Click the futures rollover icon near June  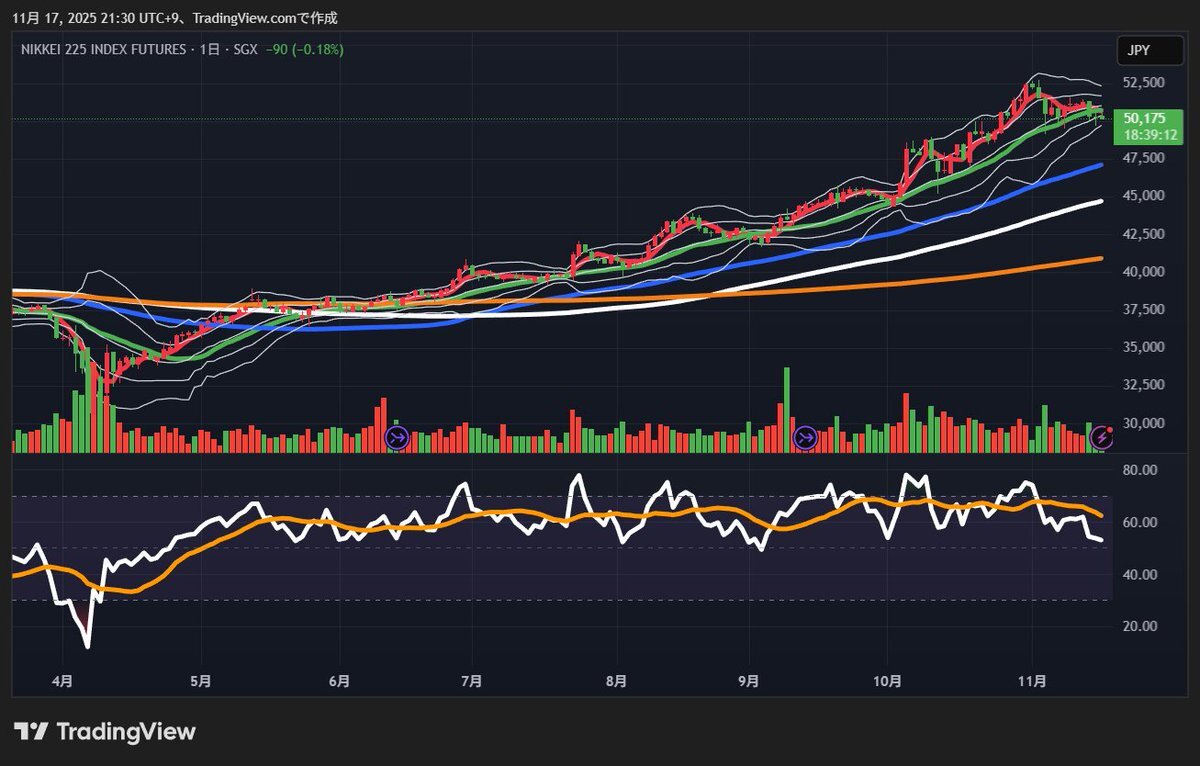397,437
